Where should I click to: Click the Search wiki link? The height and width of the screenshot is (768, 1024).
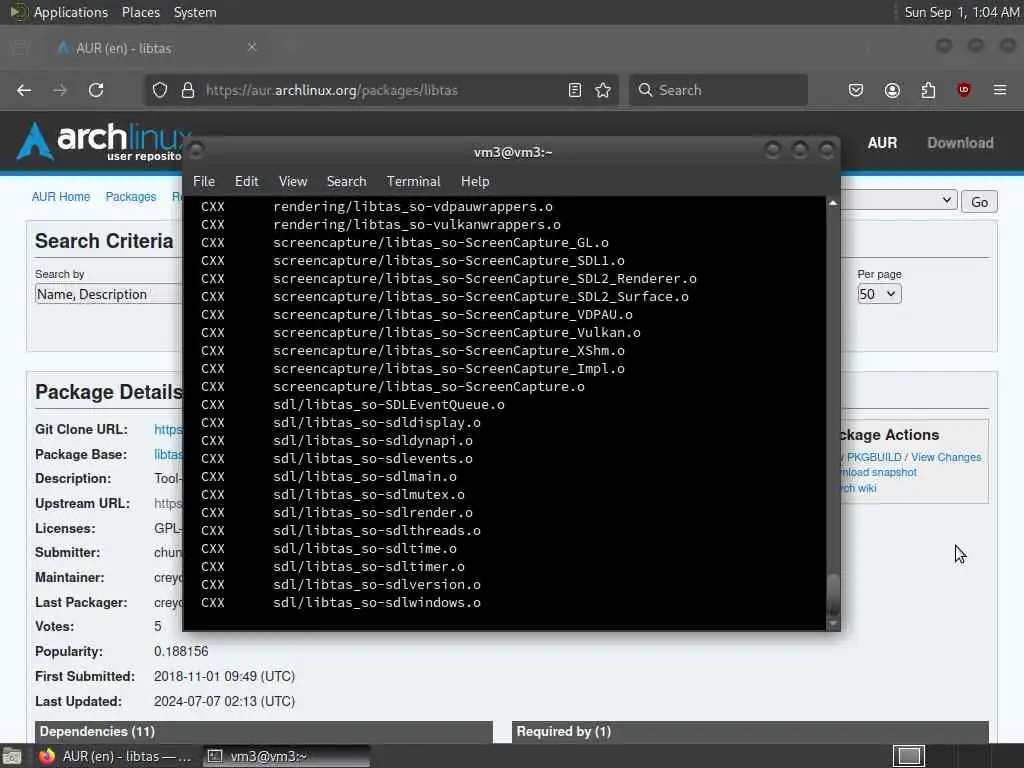(858, 488)
